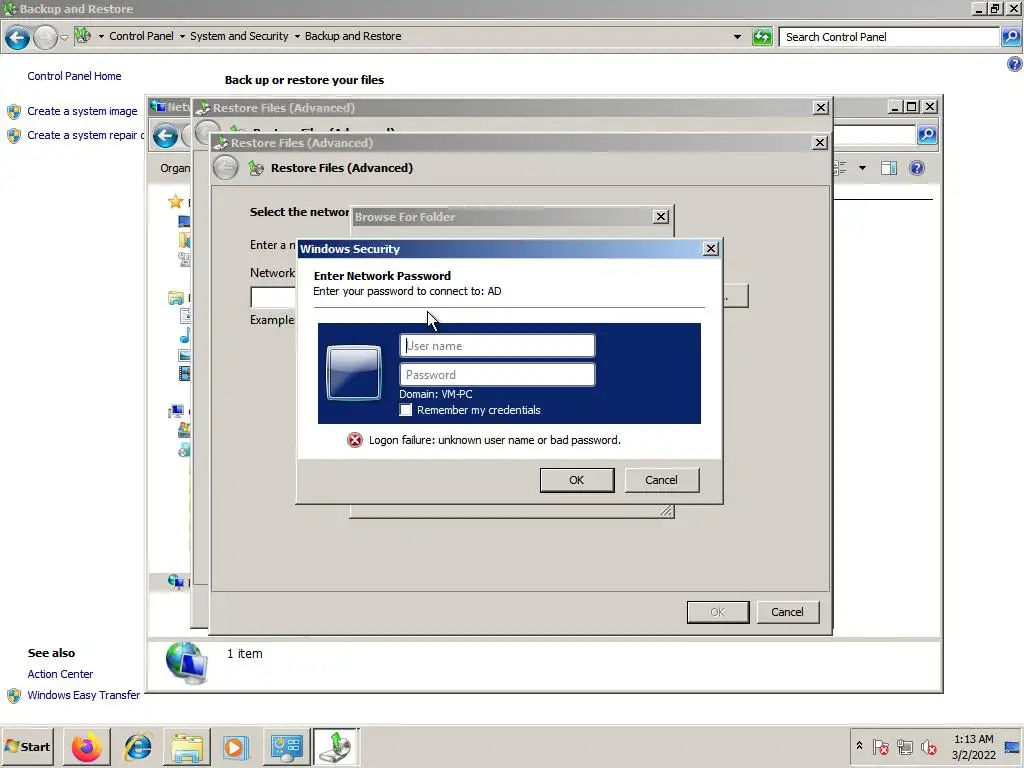Open System and Security breadcrumb dropdown arrow

coord(182,37)
